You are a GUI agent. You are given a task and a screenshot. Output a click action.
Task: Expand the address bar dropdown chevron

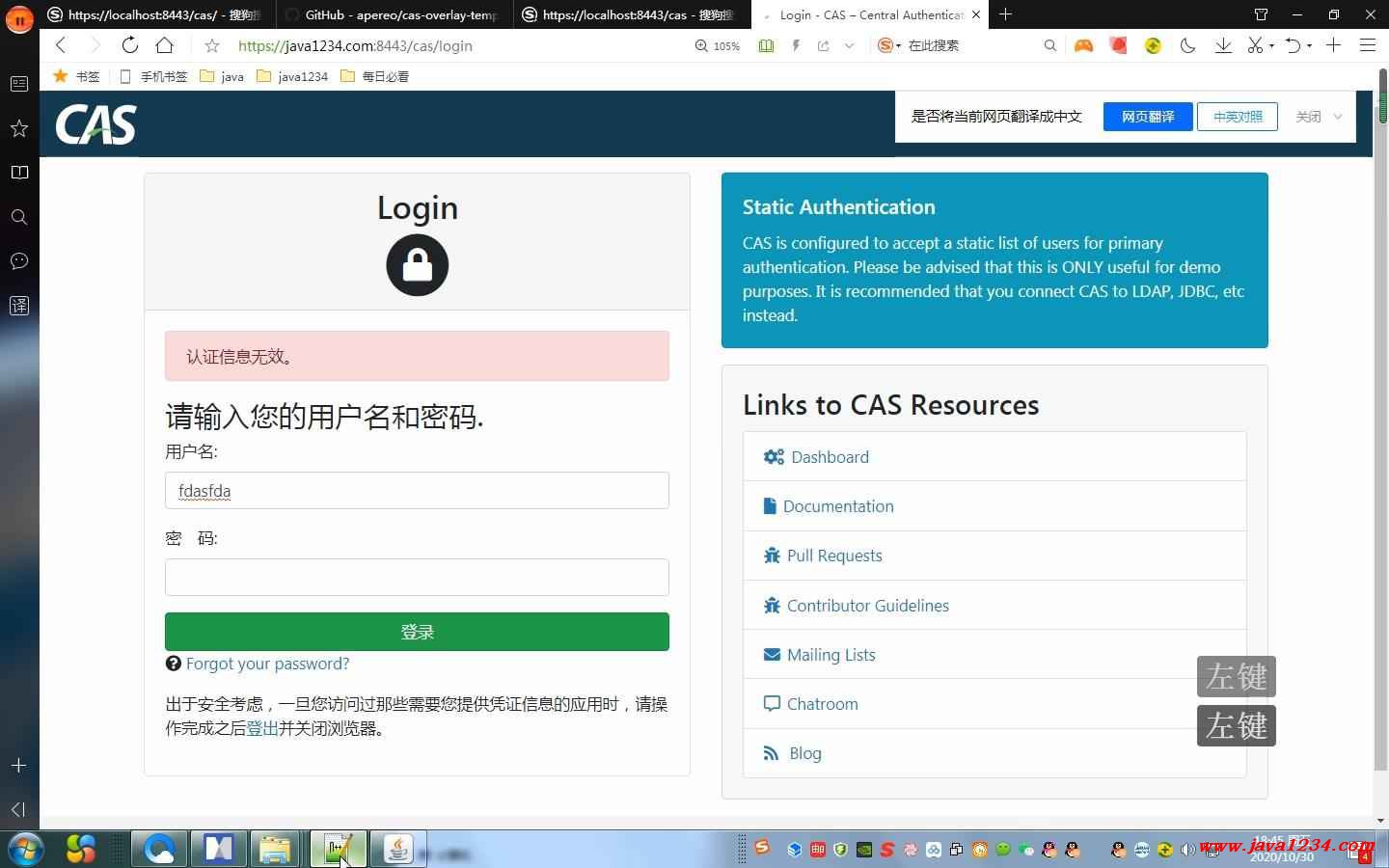coord(849,45)
